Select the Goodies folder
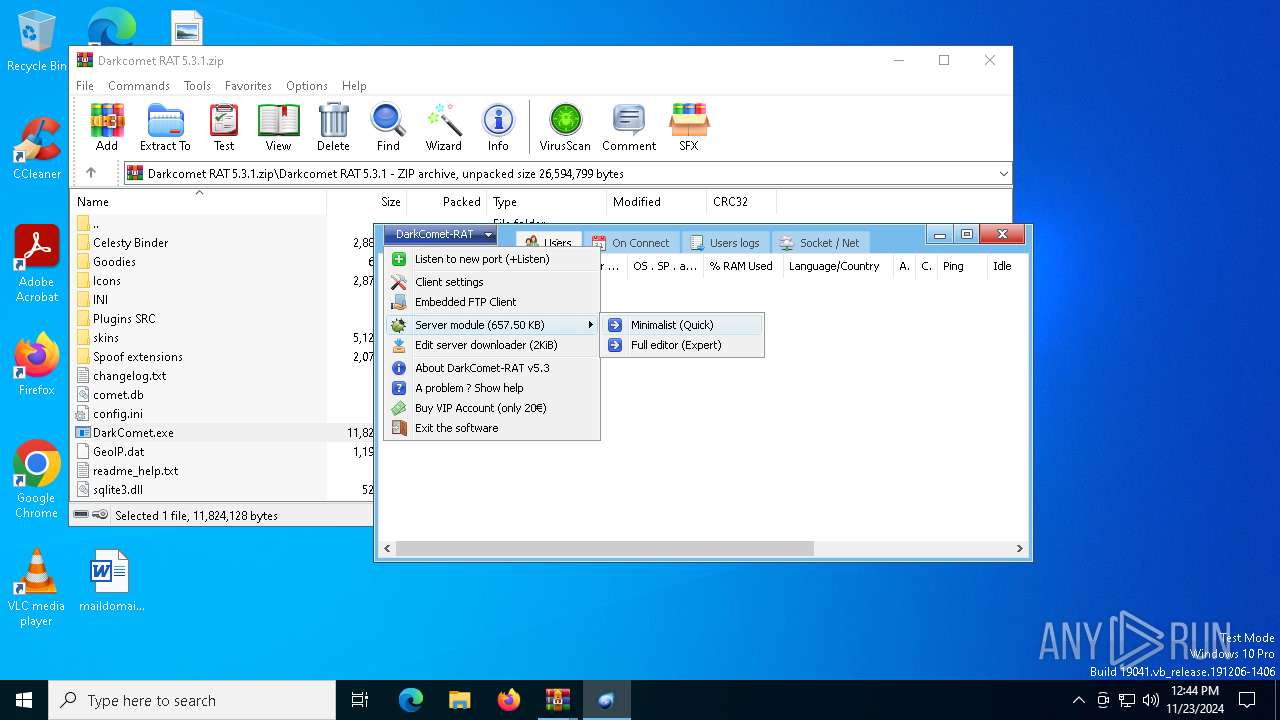The width and height of the screenshot is (1280, 720). pos(114,262)
